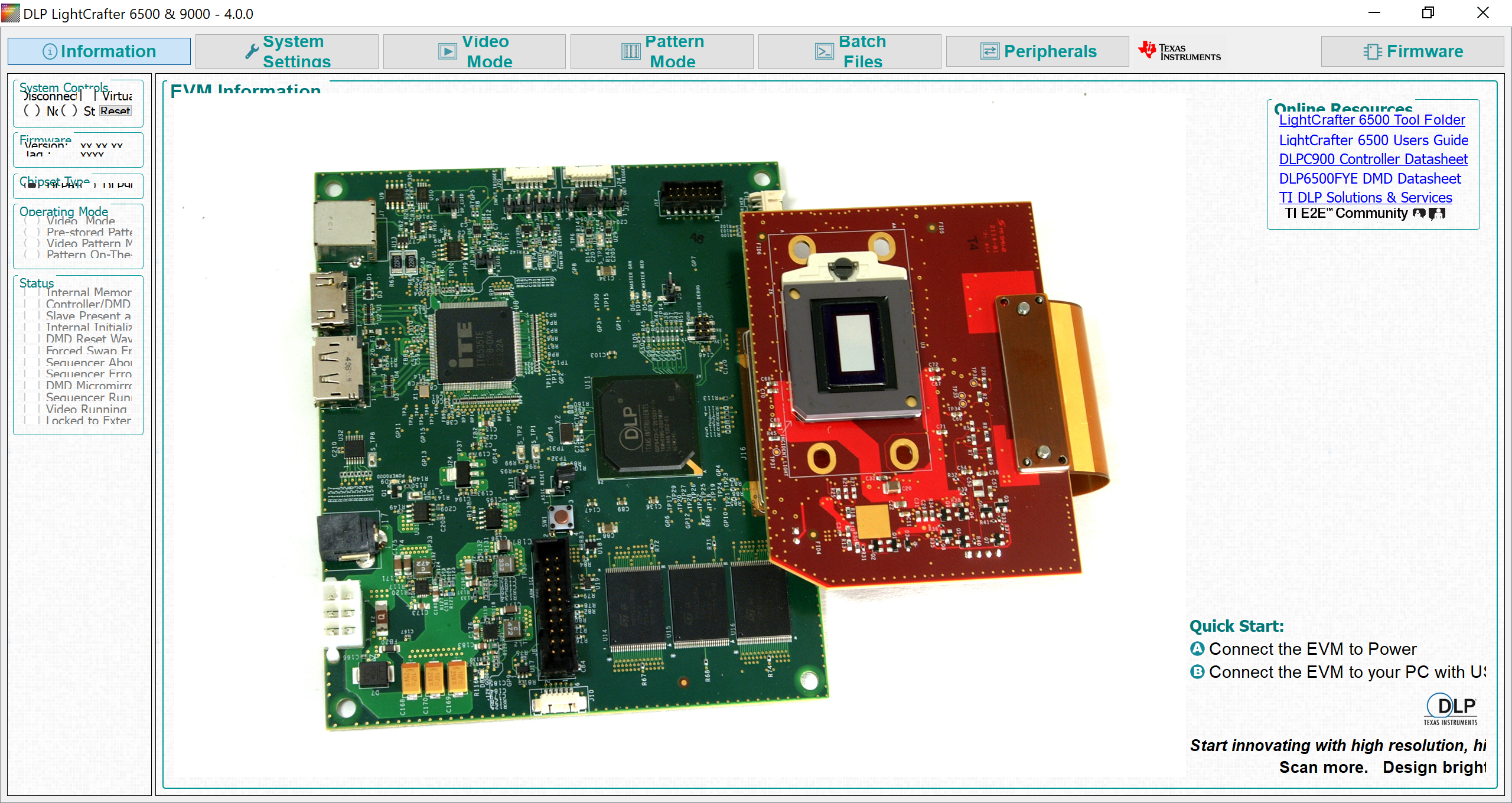Open LightCrafter 6500 Tool Folder link
The width and height of the screenshot is (1512, 803).
(x=1372, y=120)
